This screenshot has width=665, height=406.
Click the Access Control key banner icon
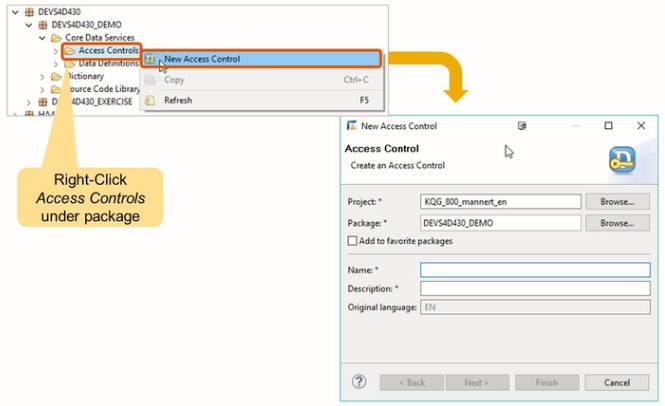[622, 160]
